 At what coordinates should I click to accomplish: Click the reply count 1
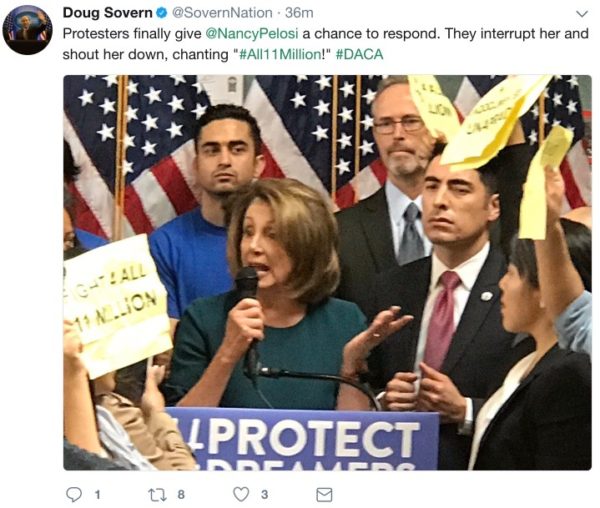coord(98,495)
